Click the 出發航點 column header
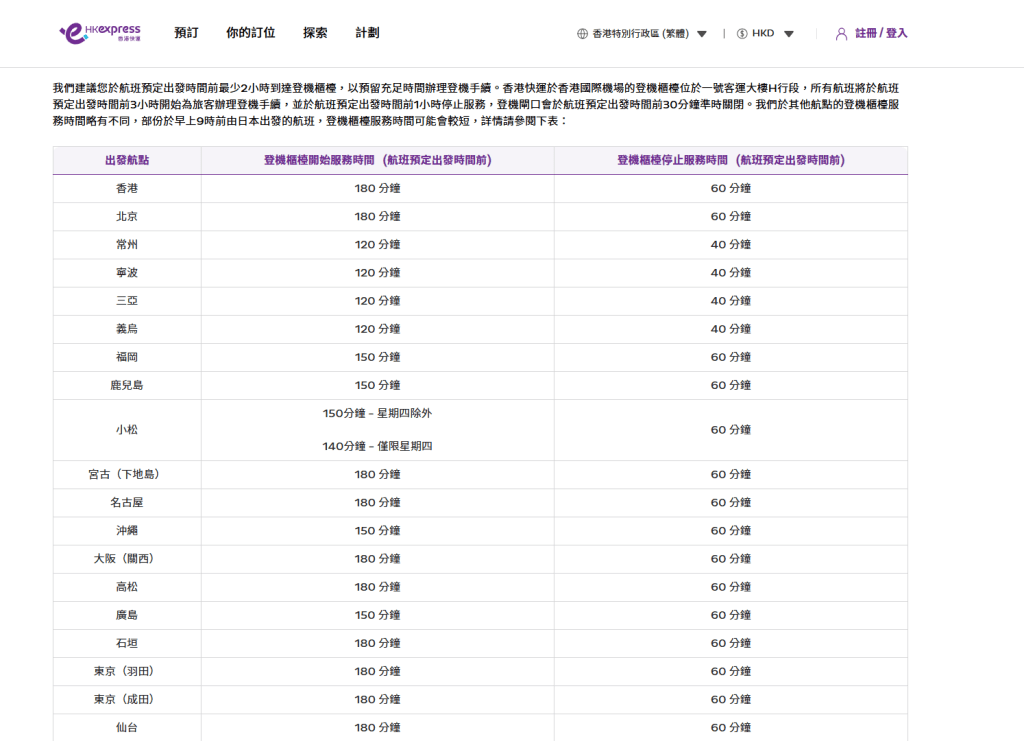The image size is (1024, 741). pyautogui.click(x=127, y=160)
